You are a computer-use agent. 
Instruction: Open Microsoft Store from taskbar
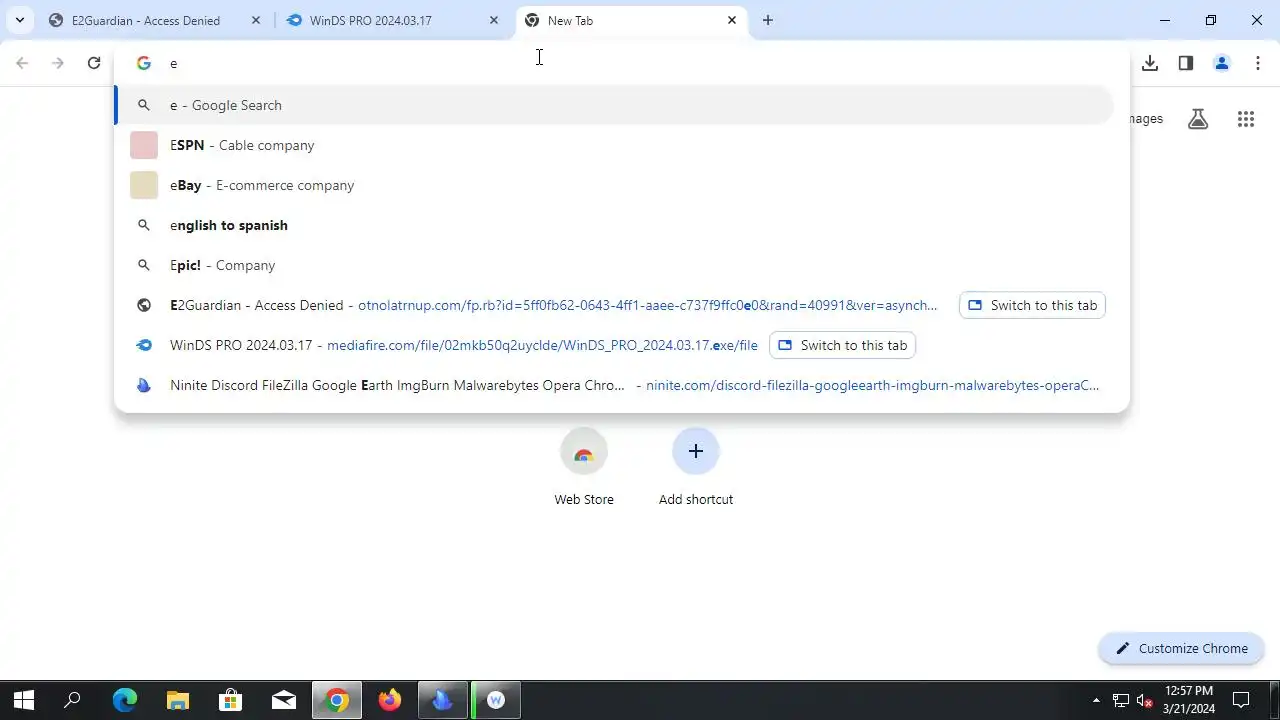point(231,701)
